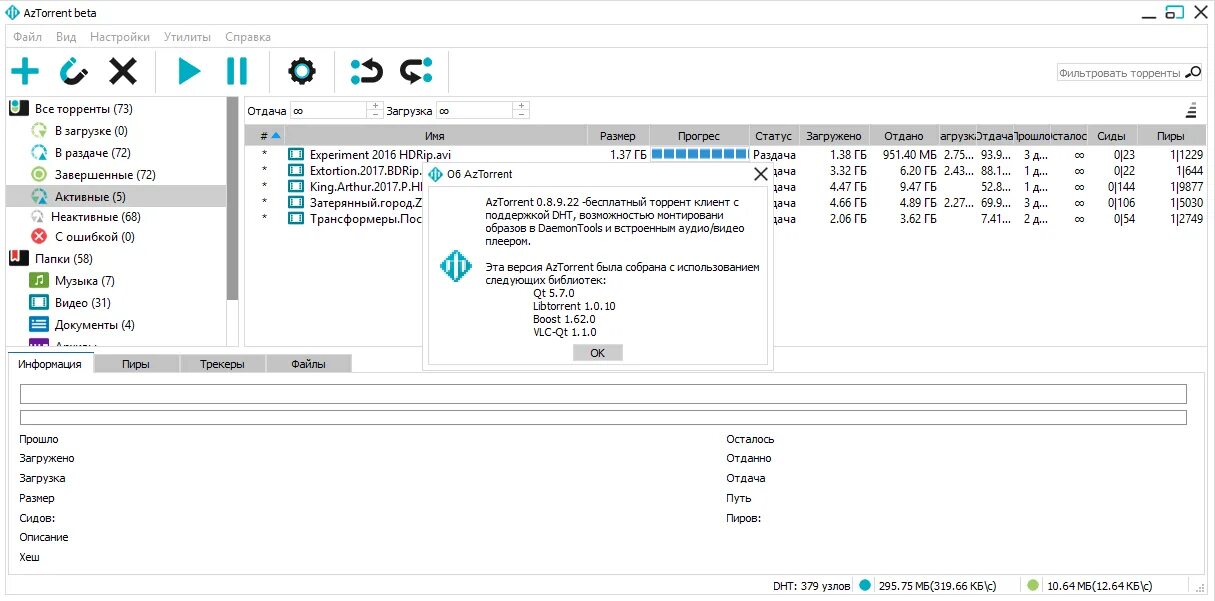The width and height of the screenshot is (1215, 601).
Task: Click the add magnet link icon
Action: coord(74,71)
